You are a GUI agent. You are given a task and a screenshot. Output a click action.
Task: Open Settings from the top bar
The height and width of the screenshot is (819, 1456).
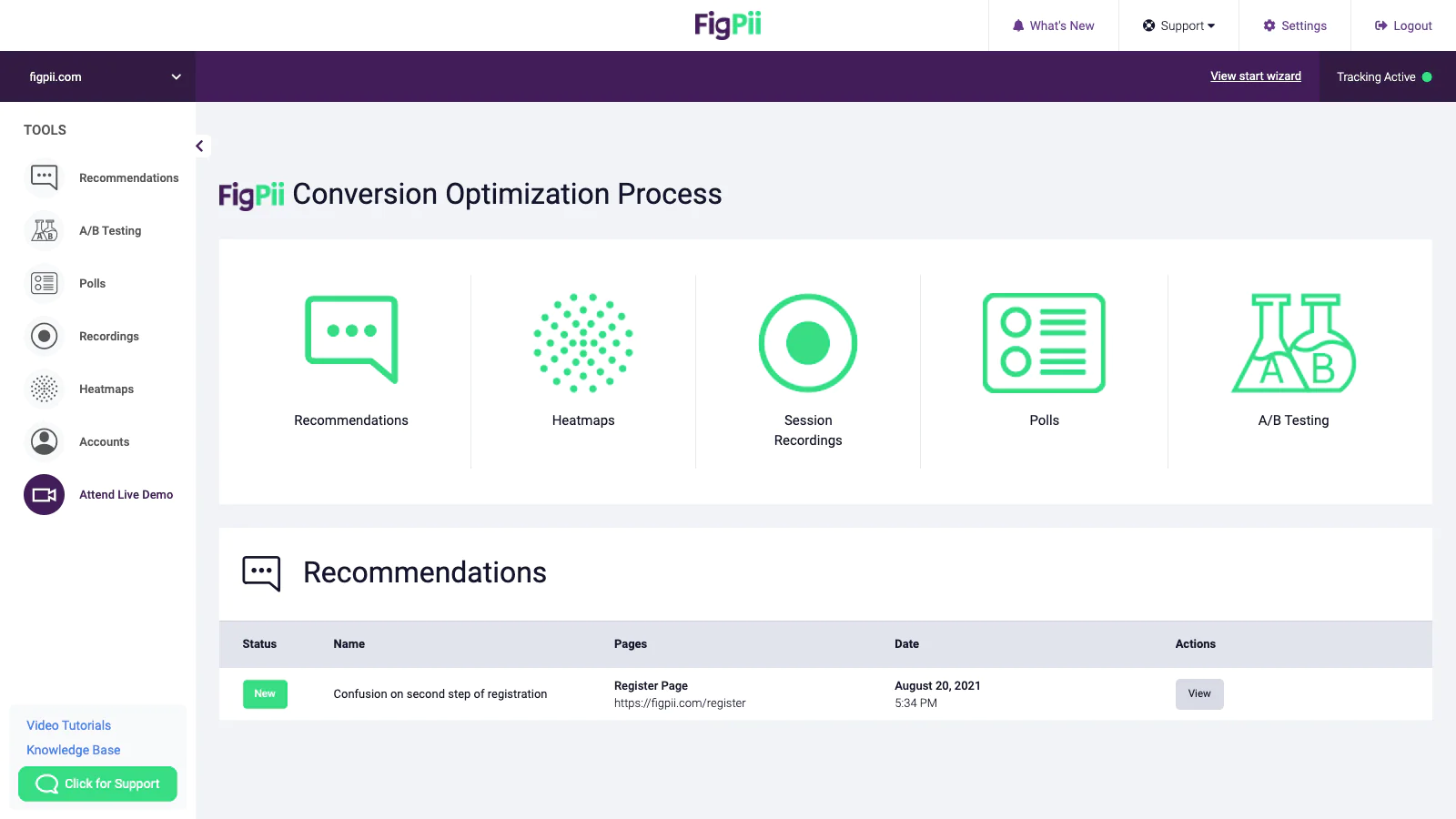pyautogui.click(x=1295, y=25)
